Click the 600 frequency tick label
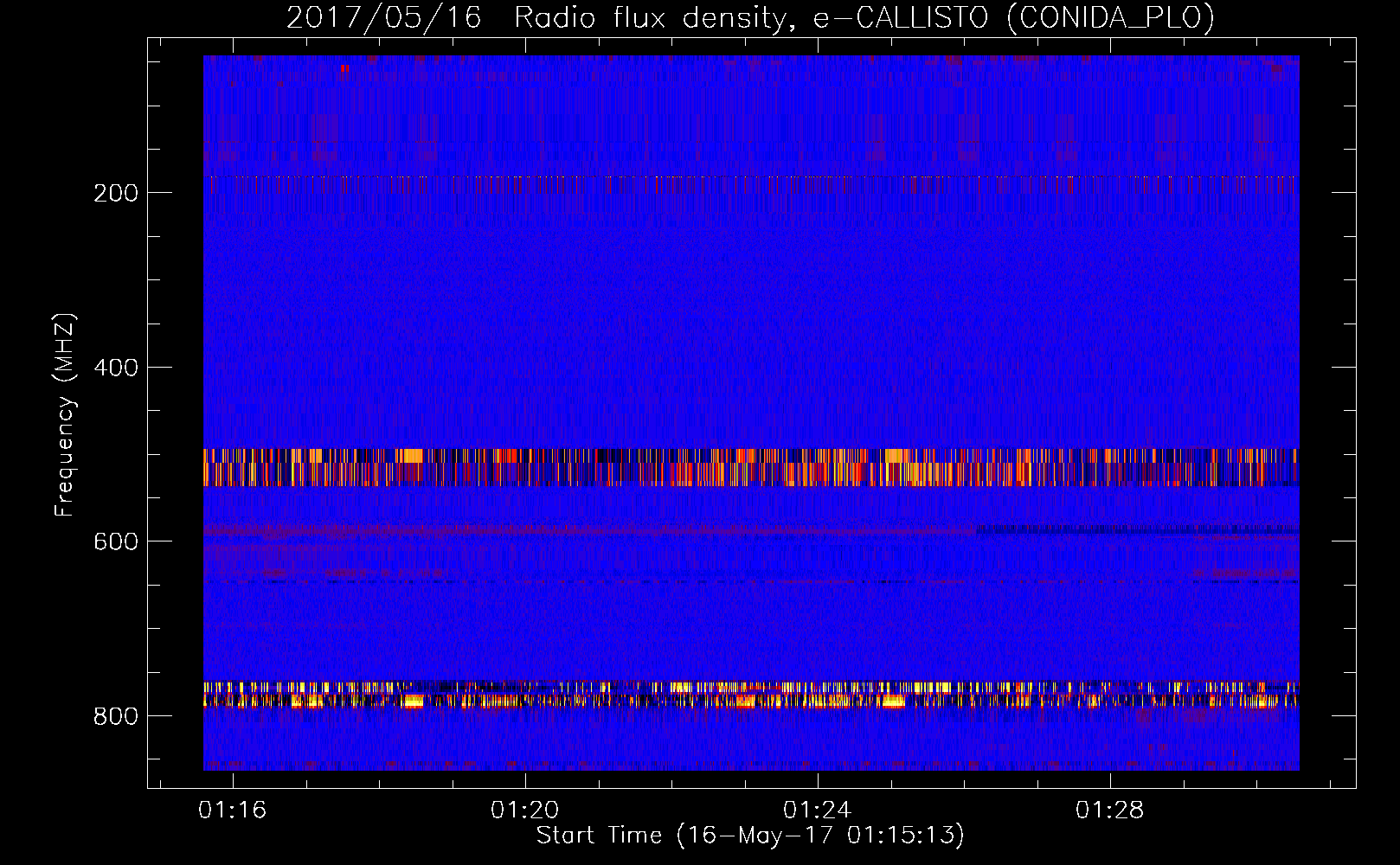The height and width of the screenshot is (865, 1400). pos(116,541)
